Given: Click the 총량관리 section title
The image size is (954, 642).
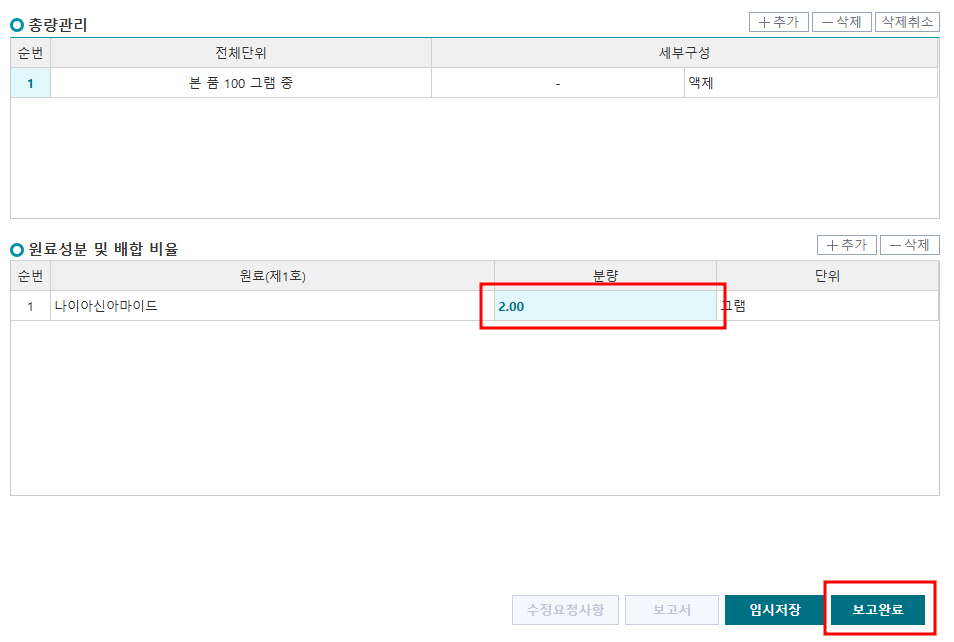Looking at the screenshot, I should pos(58,25).
